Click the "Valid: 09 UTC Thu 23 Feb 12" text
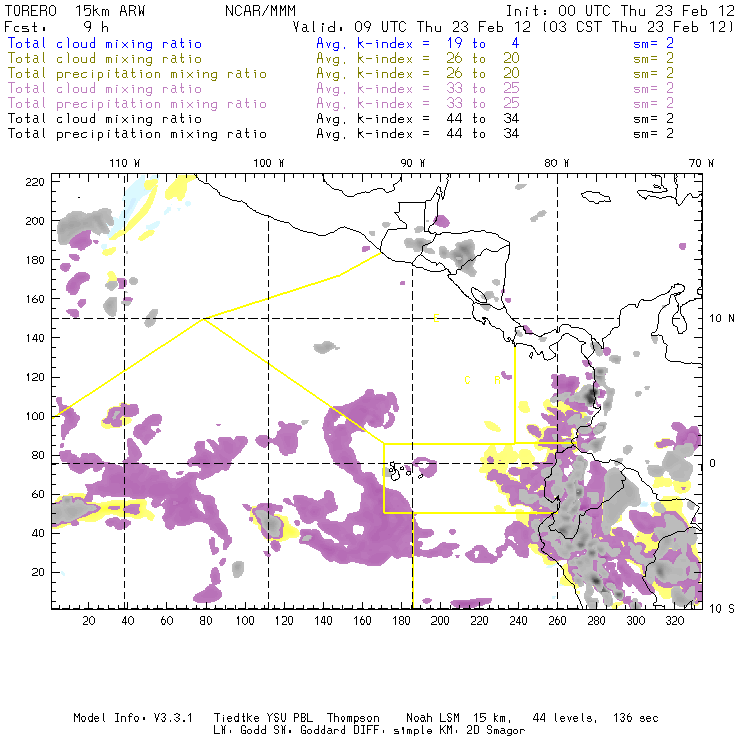The height and width of the screenshot is (740, 740). point(412,27)
